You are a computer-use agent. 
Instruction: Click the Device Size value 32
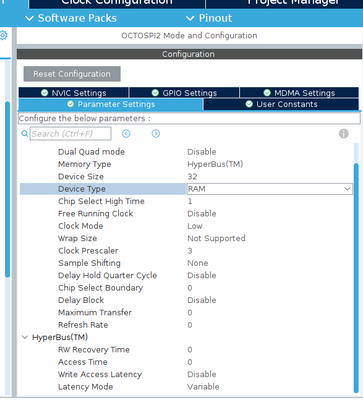pyautogui.click(x=192, y=177)
